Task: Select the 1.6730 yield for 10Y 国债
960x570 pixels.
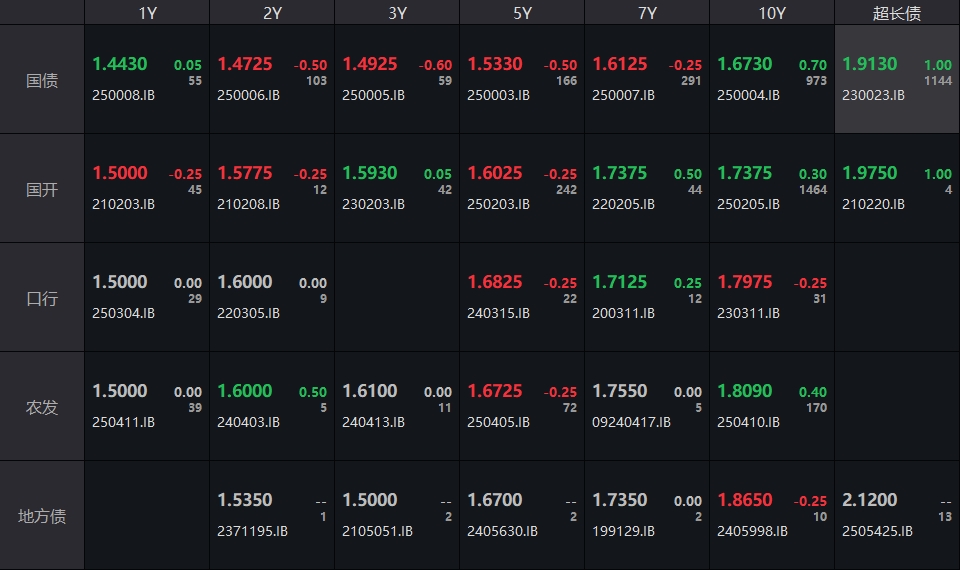Action: click(745, 64)
